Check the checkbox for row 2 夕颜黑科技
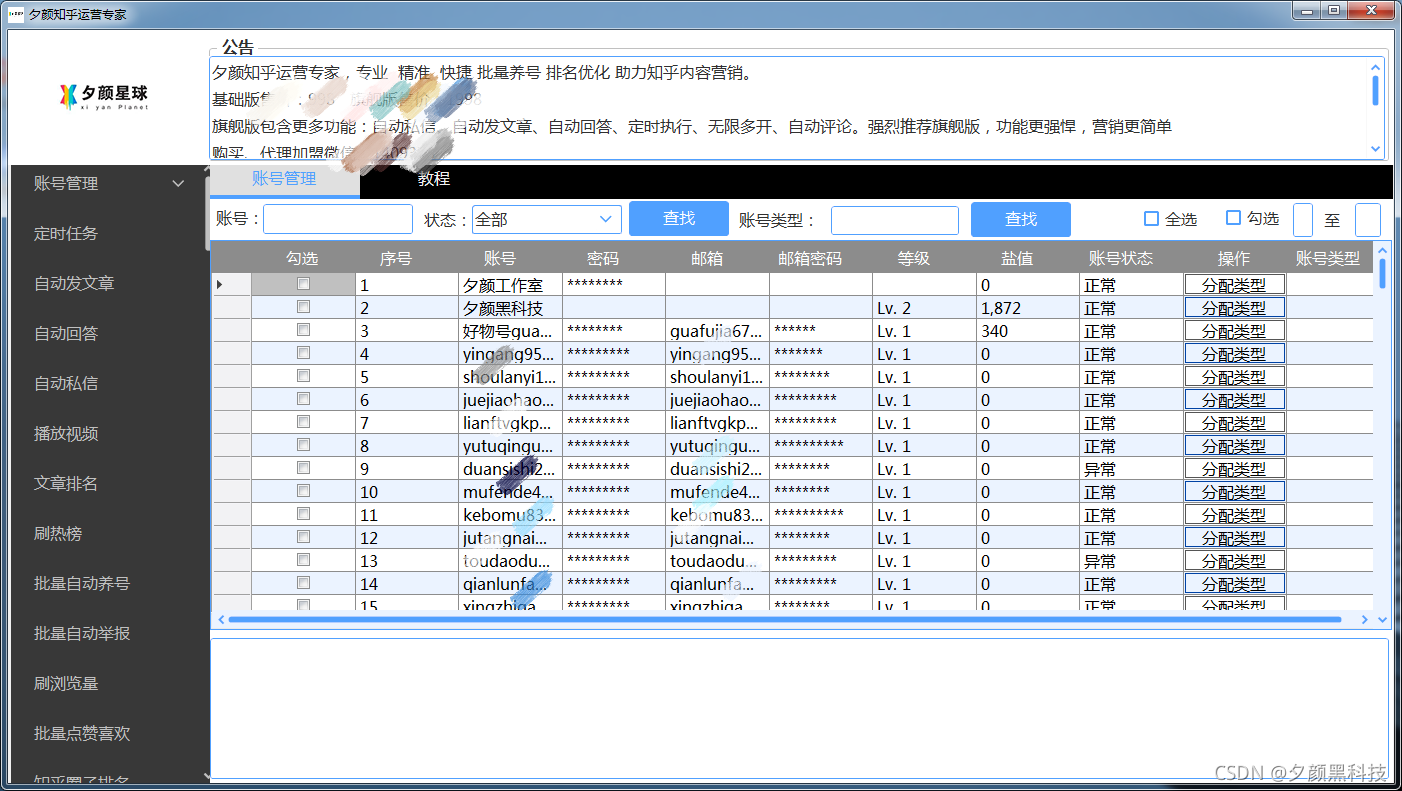This screenshot has height=791, width=1402. pyautogui.click(x=303, y=307)
